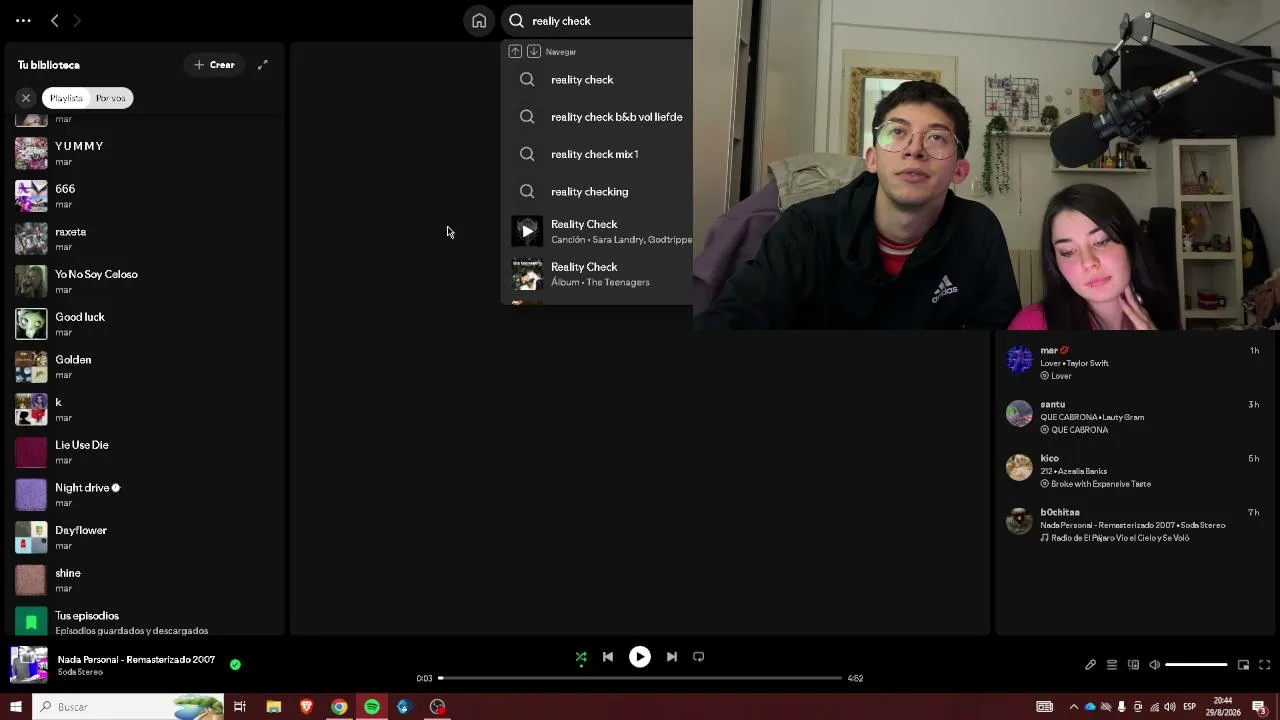Toggle repeat mode
This screenshot has height=720, width=1280.
pyautogui.click(x=699, y=657)
